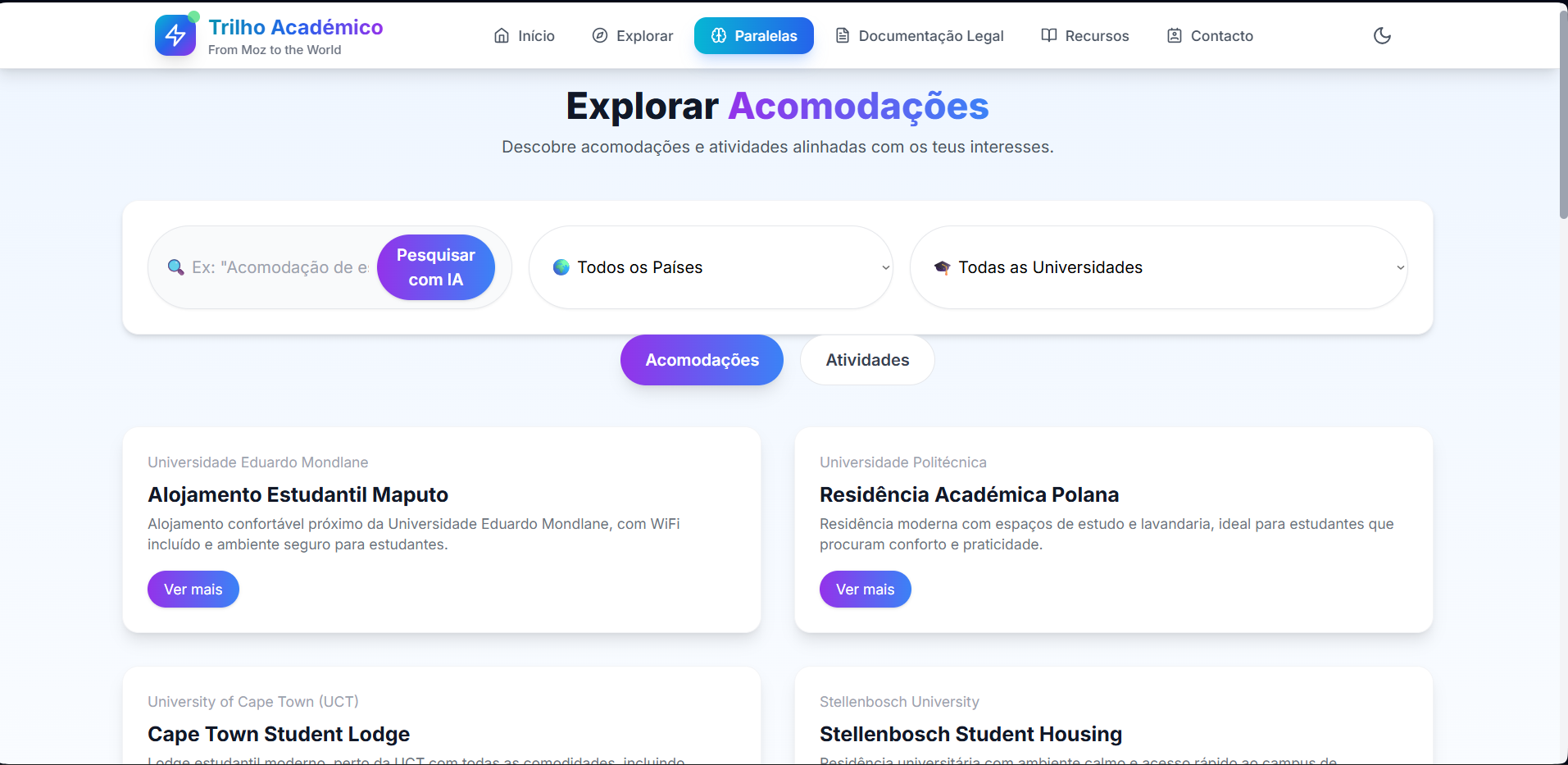Toggle dark mode with the moon icon

[1382, 35]
